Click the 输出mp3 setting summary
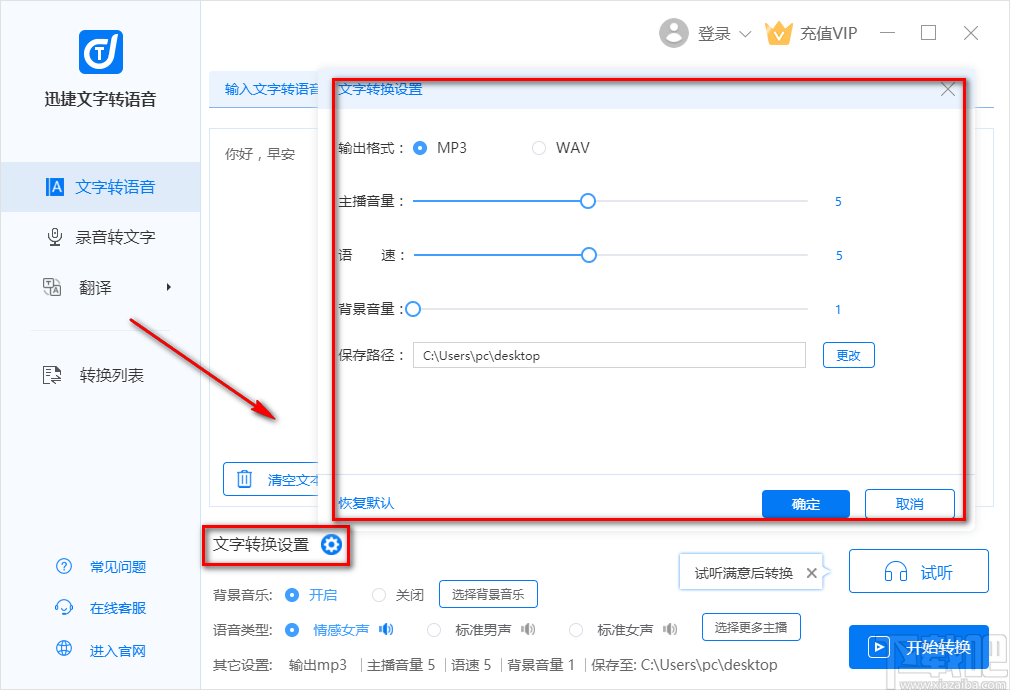 318,665
